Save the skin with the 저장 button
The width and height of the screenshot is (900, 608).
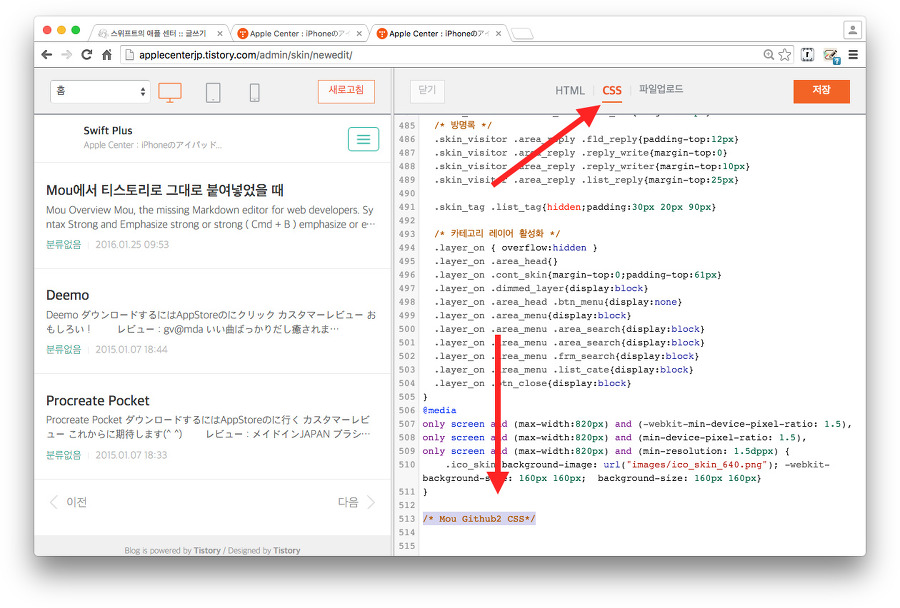pyautogui.click(x=821, y=91)
